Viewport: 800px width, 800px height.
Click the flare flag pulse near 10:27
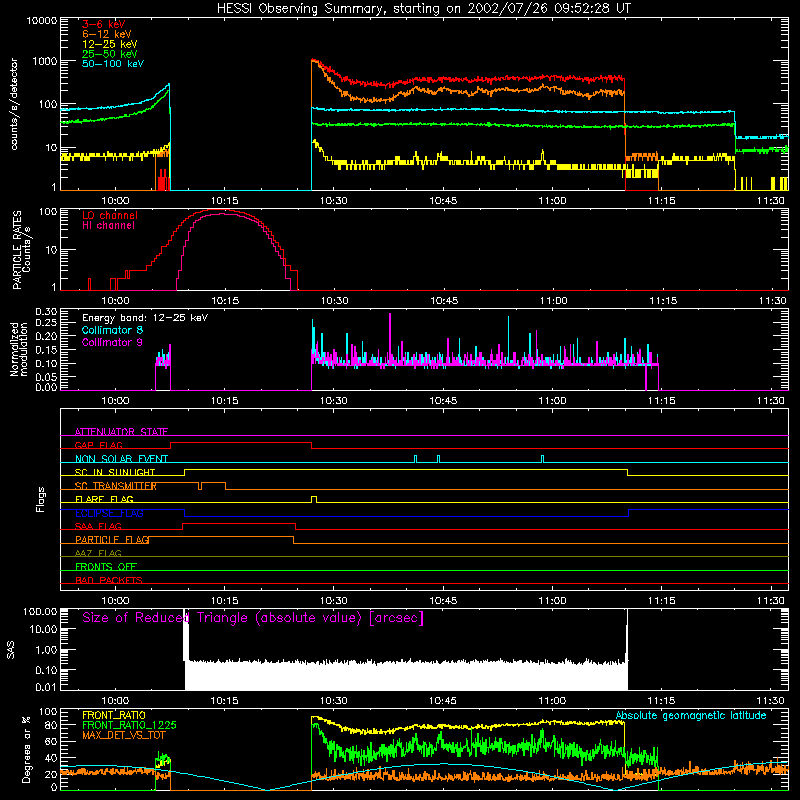click(x=314, y=499)
